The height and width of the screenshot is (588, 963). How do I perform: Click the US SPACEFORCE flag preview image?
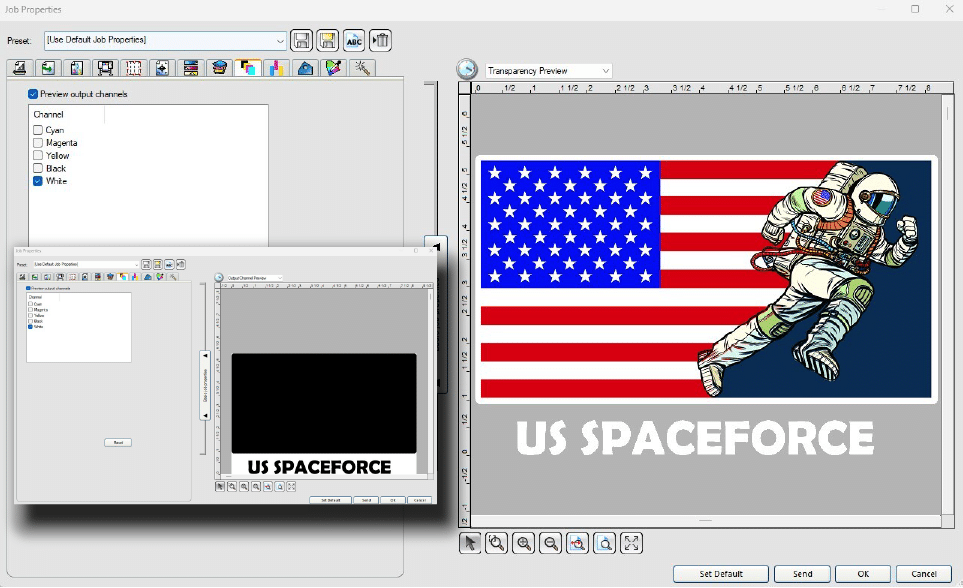[x=706, y=280]
